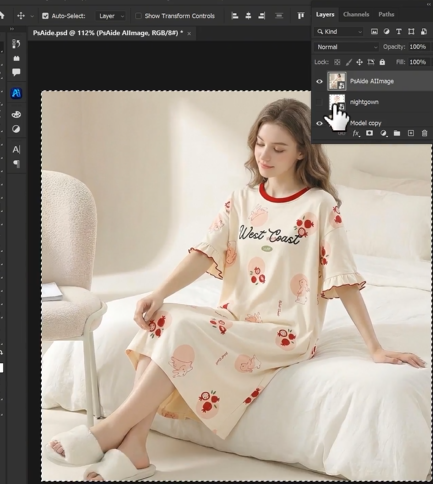Filter layers by pixel layers
This screenshot has width=433, height=484.
point(374,32)
